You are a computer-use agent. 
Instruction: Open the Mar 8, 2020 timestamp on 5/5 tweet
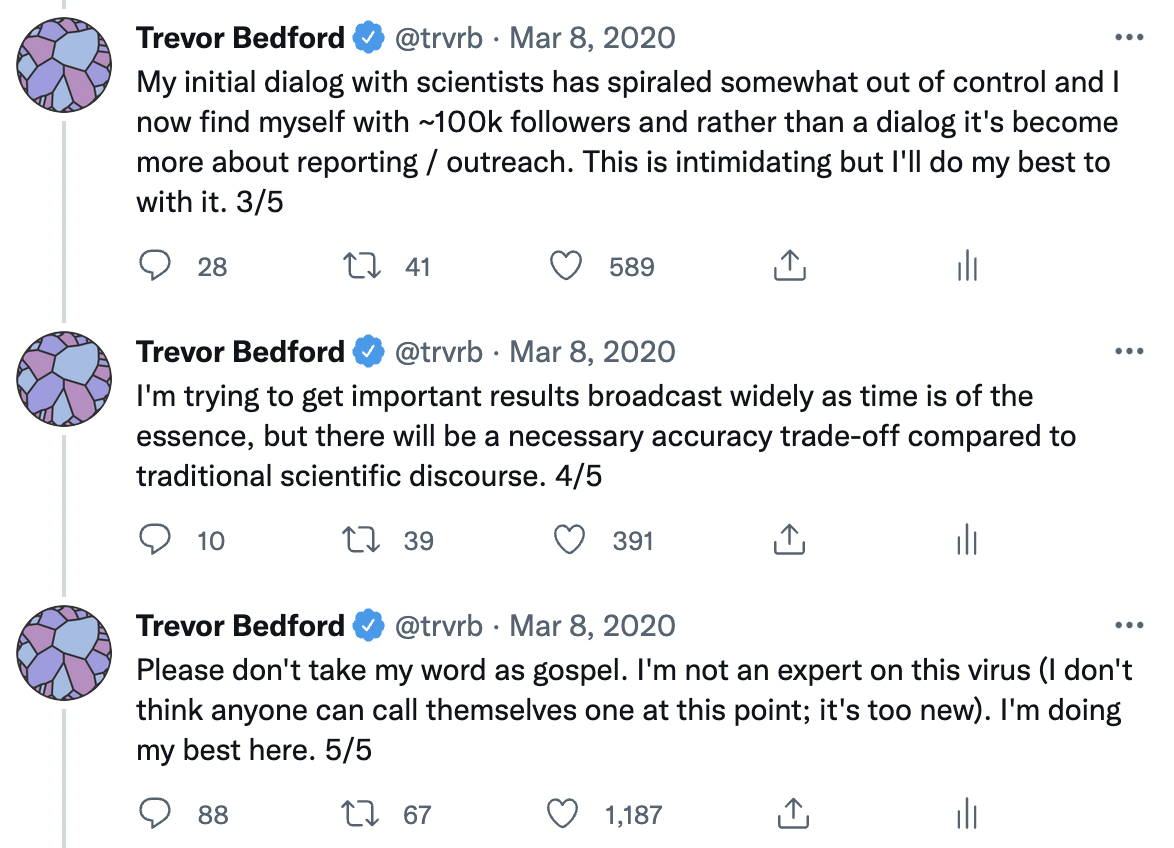[x=592, y=626]
